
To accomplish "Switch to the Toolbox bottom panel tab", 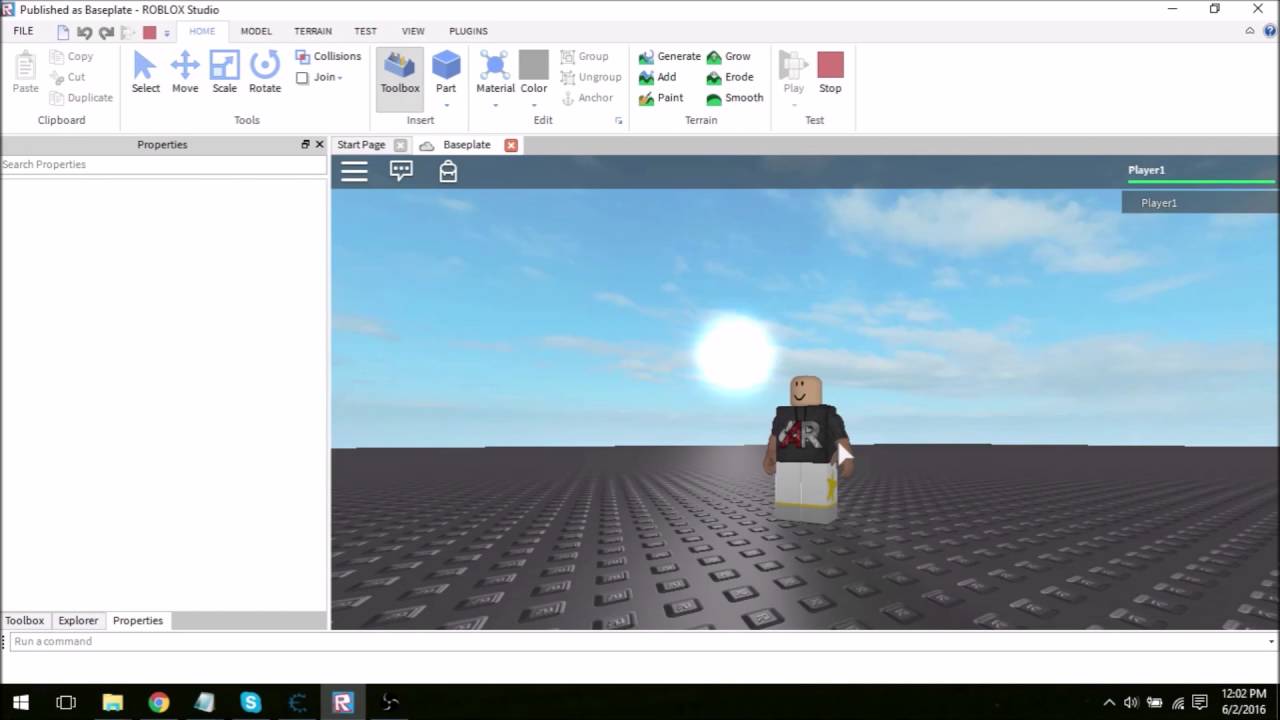I will pyautogui.click(x=25, y=621).
